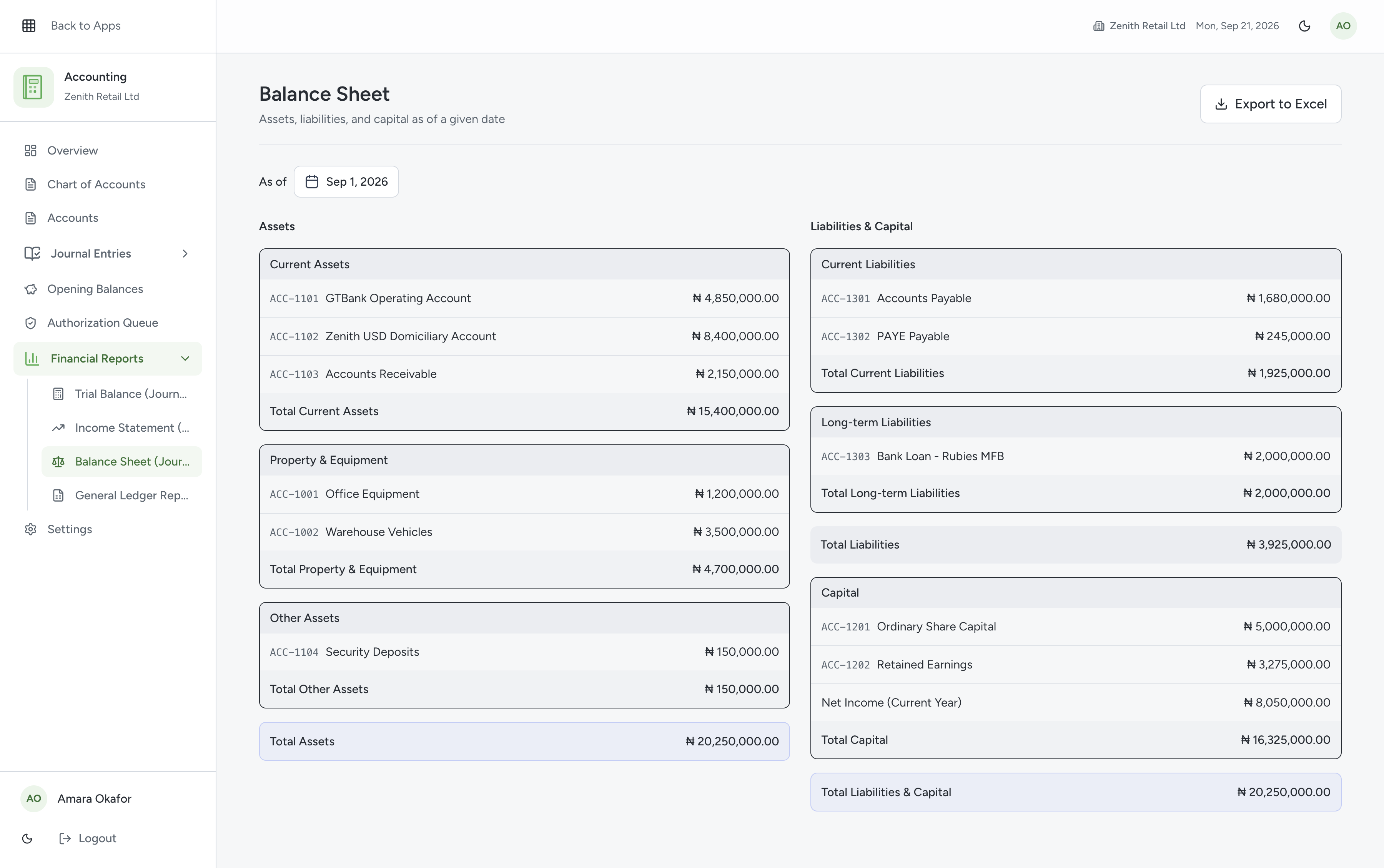1384x868 pixels.
Task: Toggle dark mode in the top bar
Action: tap(1305, 26)
